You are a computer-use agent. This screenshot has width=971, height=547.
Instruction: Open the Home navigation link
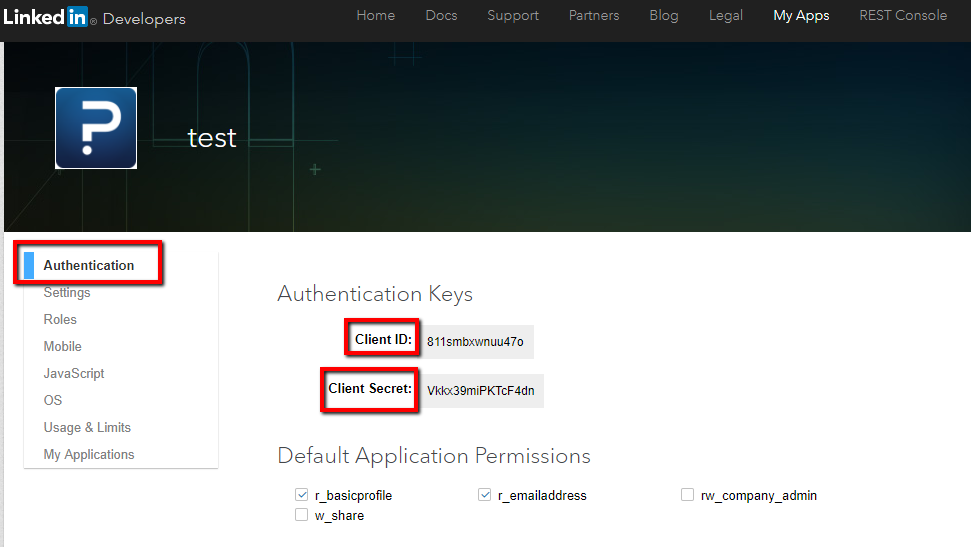(376, 16)
